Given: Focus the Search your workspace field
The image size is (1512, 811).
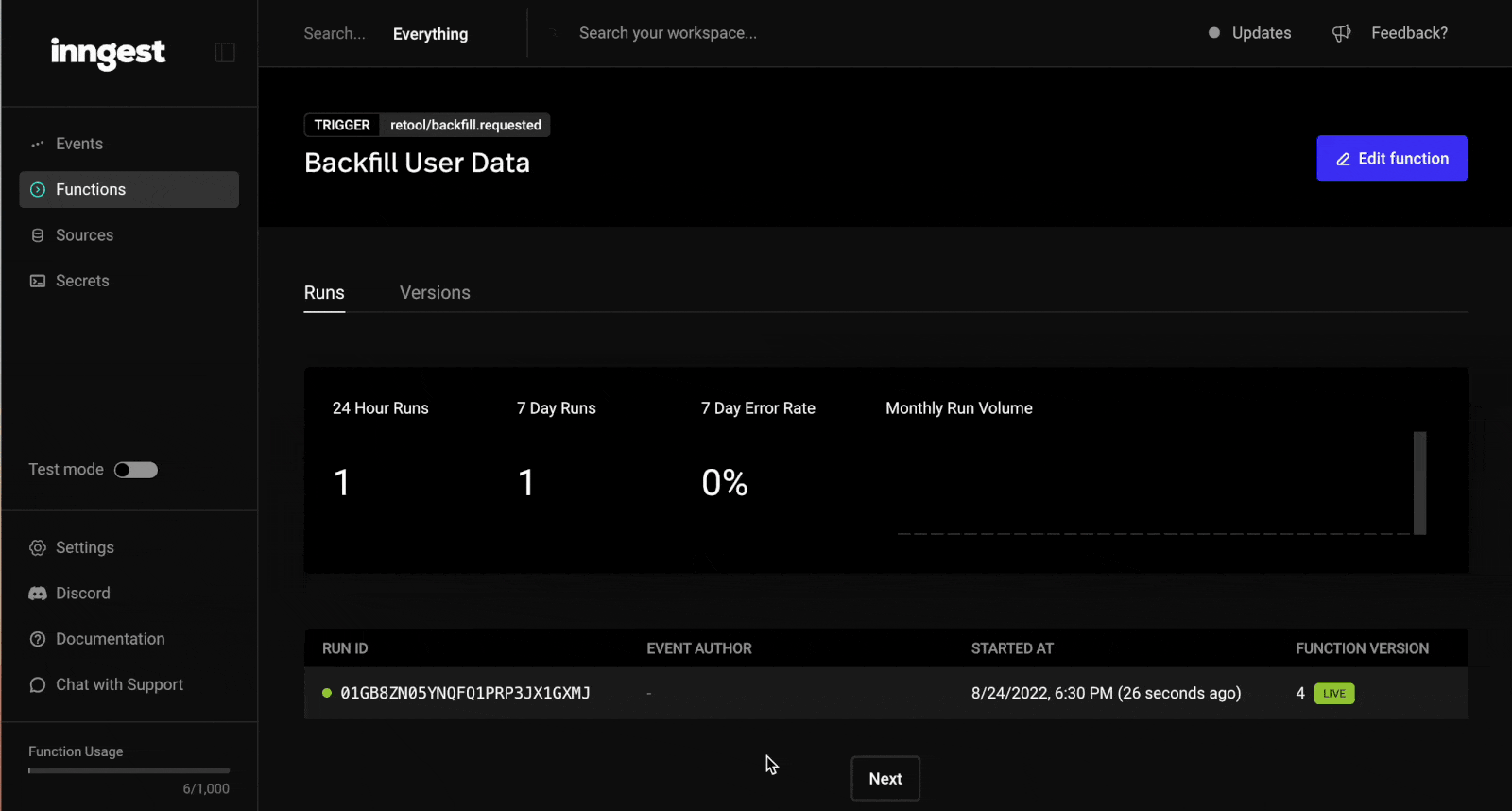Looking at the screenshot, I should click(668, 33).
